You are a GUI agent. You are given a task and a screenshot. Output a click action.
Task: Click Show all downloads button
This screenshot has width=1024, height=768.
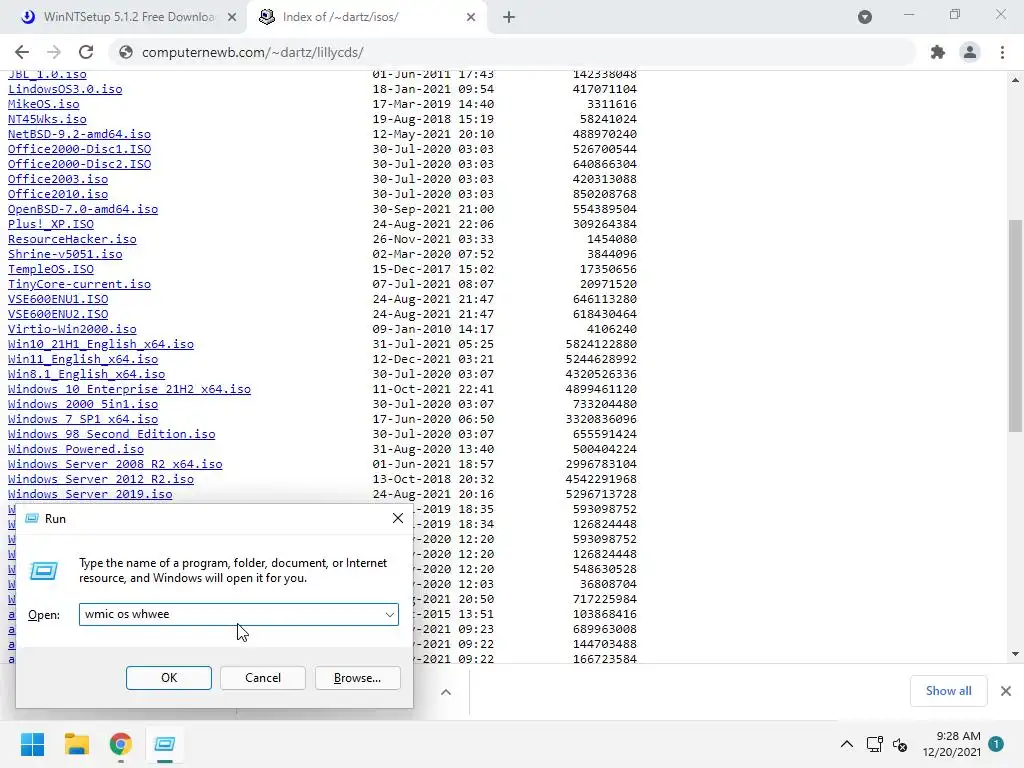click(948, 691)
